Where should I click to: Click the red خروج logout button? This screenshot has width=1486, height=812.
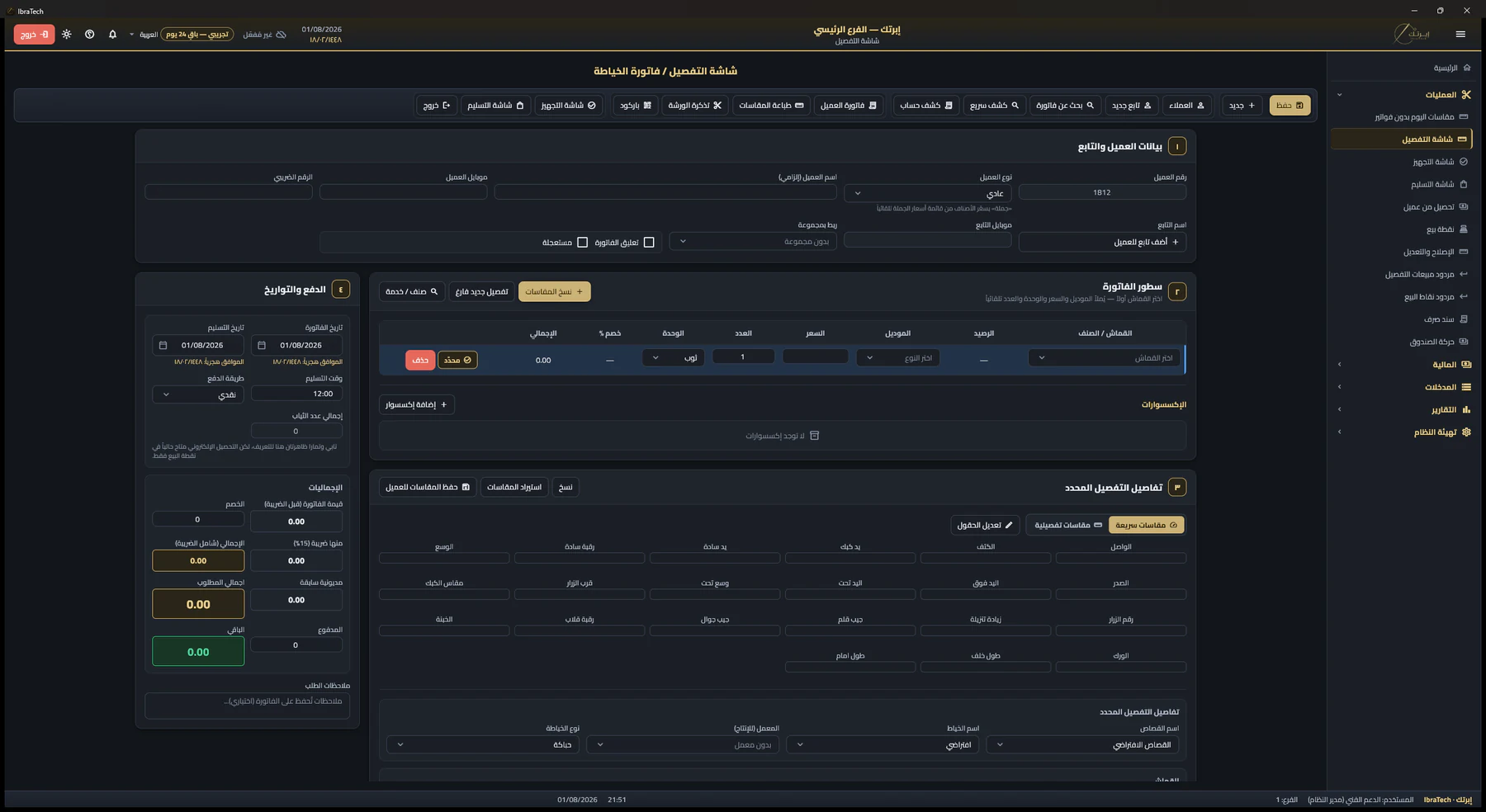tap(34, 35)
